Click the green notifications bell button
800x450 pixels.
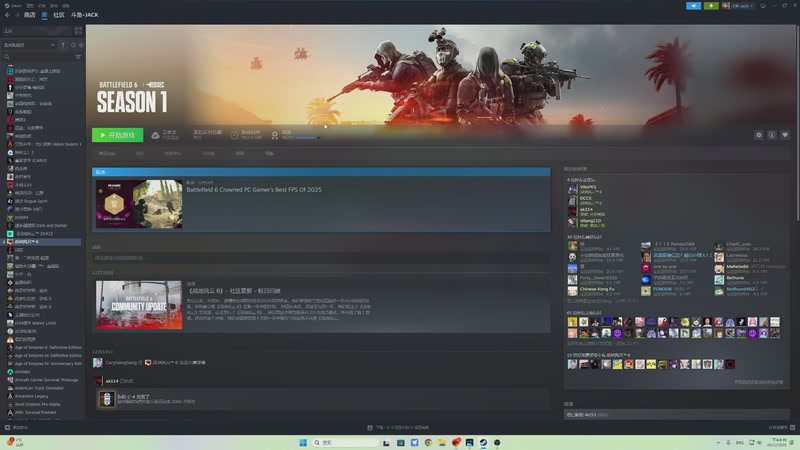[711, 6]
